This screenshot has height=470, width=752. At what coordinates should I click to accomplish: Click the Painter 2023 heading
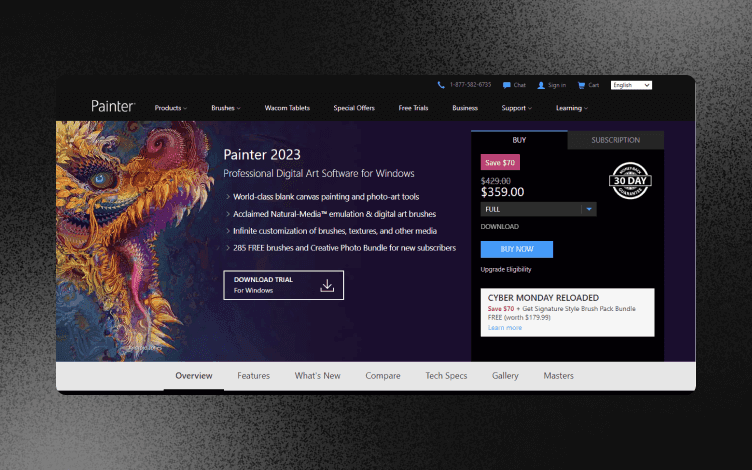pyautogui.click(x=262, y=154)
